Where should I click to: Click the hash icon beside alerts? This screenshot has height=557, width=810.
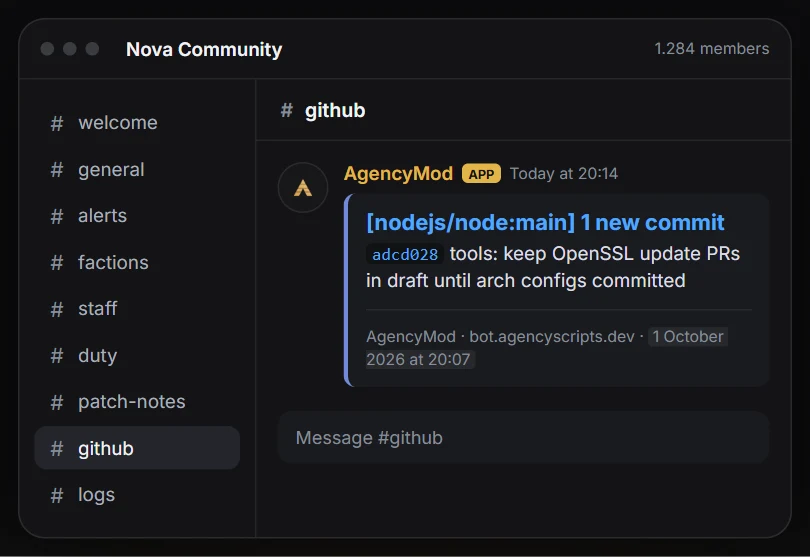[57, 216]
